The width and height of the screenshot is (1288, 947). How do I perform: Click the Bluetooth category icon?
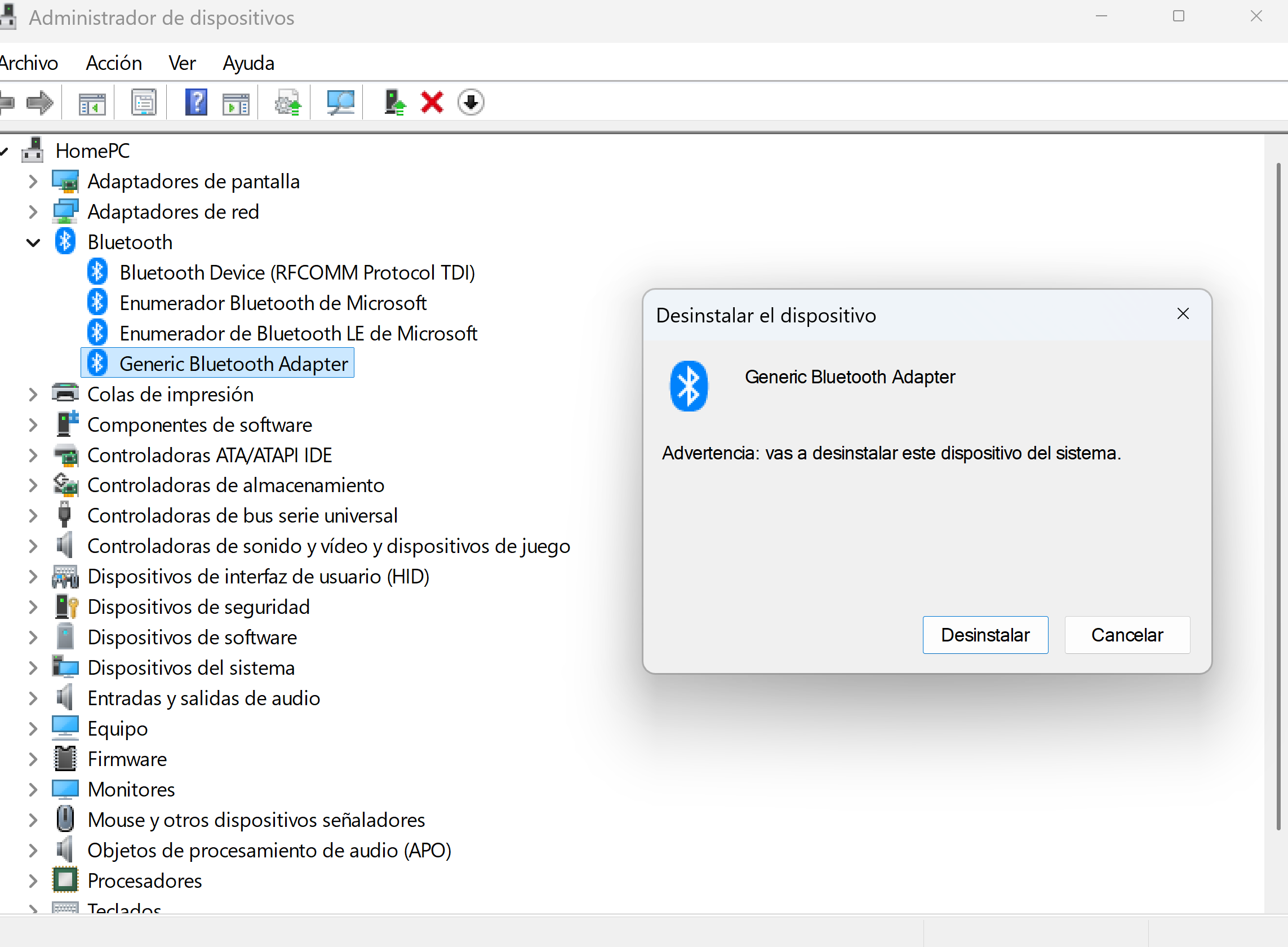[x=65, y=242]
